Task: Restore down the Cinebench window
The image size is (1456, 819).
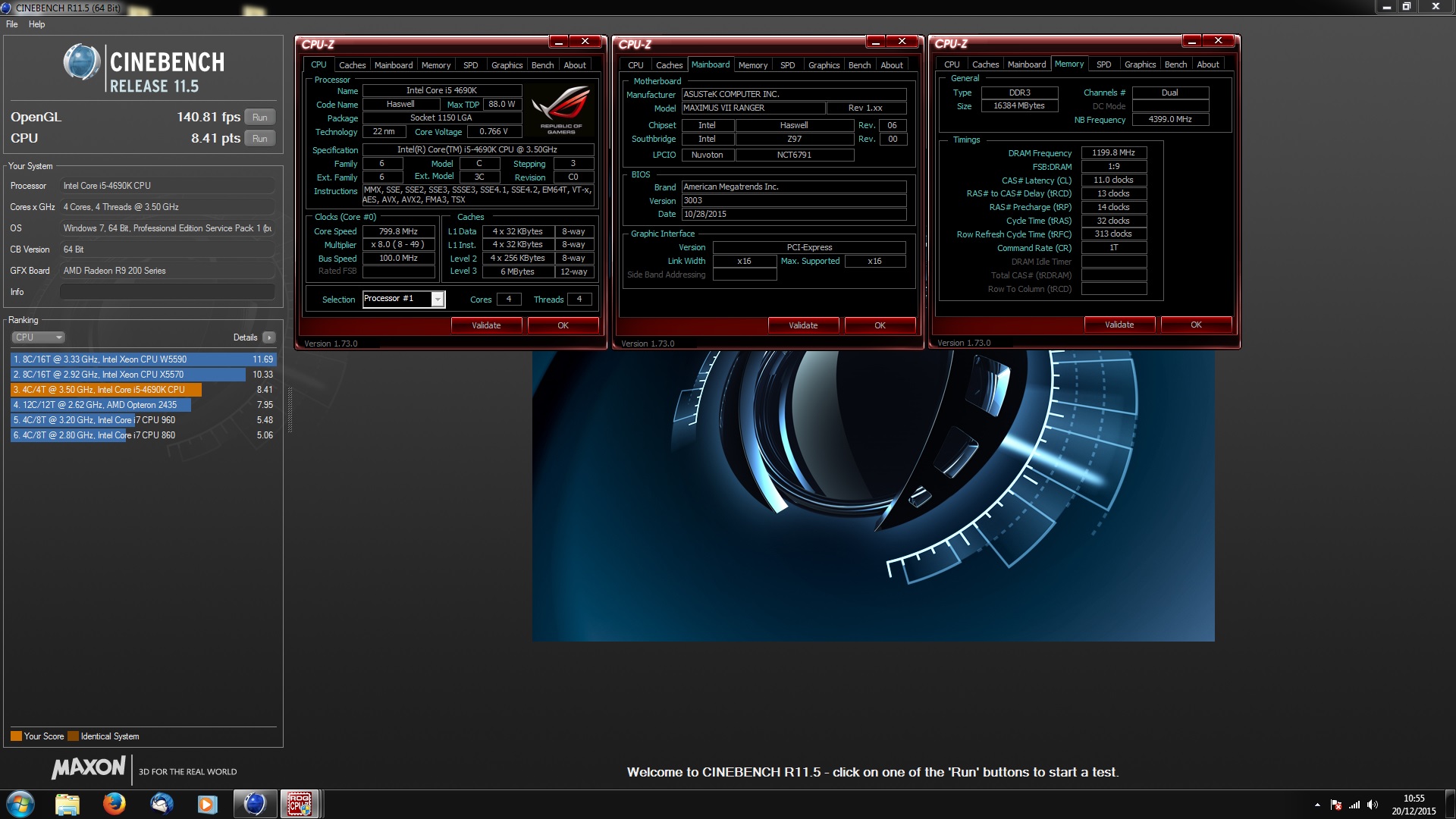Action: pyautogui.click(x=1406, y=6)
